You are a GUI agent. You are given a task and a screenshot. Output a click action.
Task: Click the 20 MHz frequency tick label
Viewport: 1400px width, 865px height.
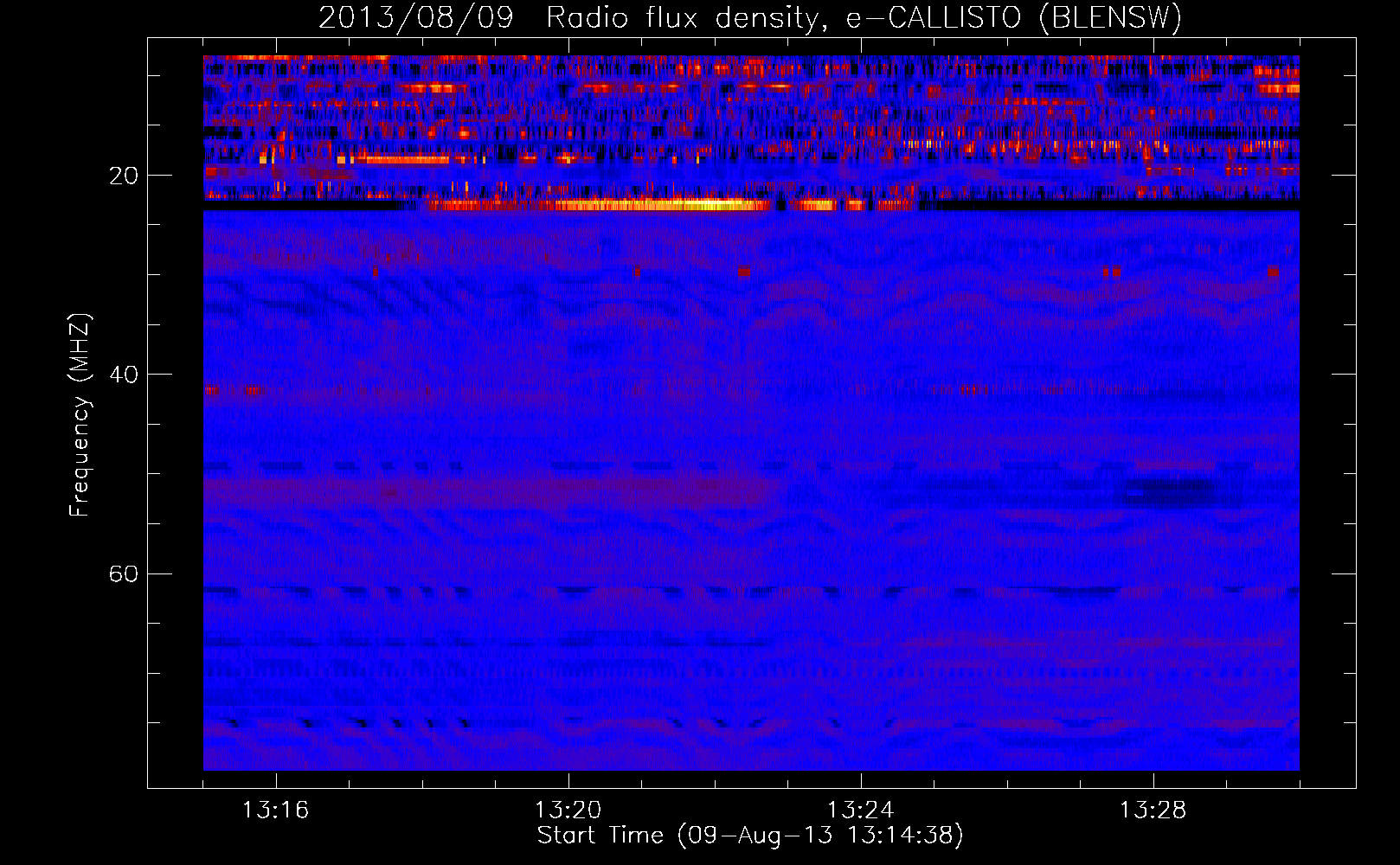(x=123, y=176)
